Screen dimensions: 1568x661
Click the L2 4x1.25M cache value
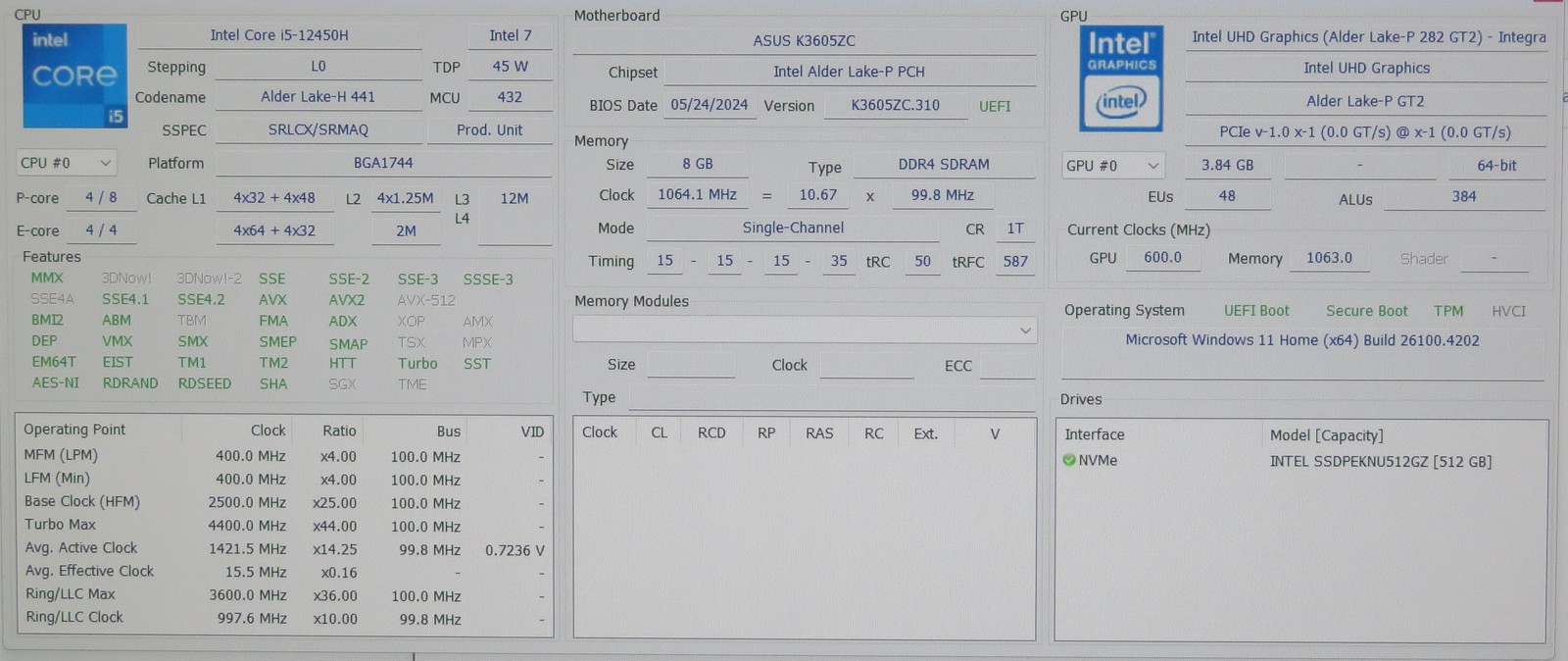tap(405, 198)
